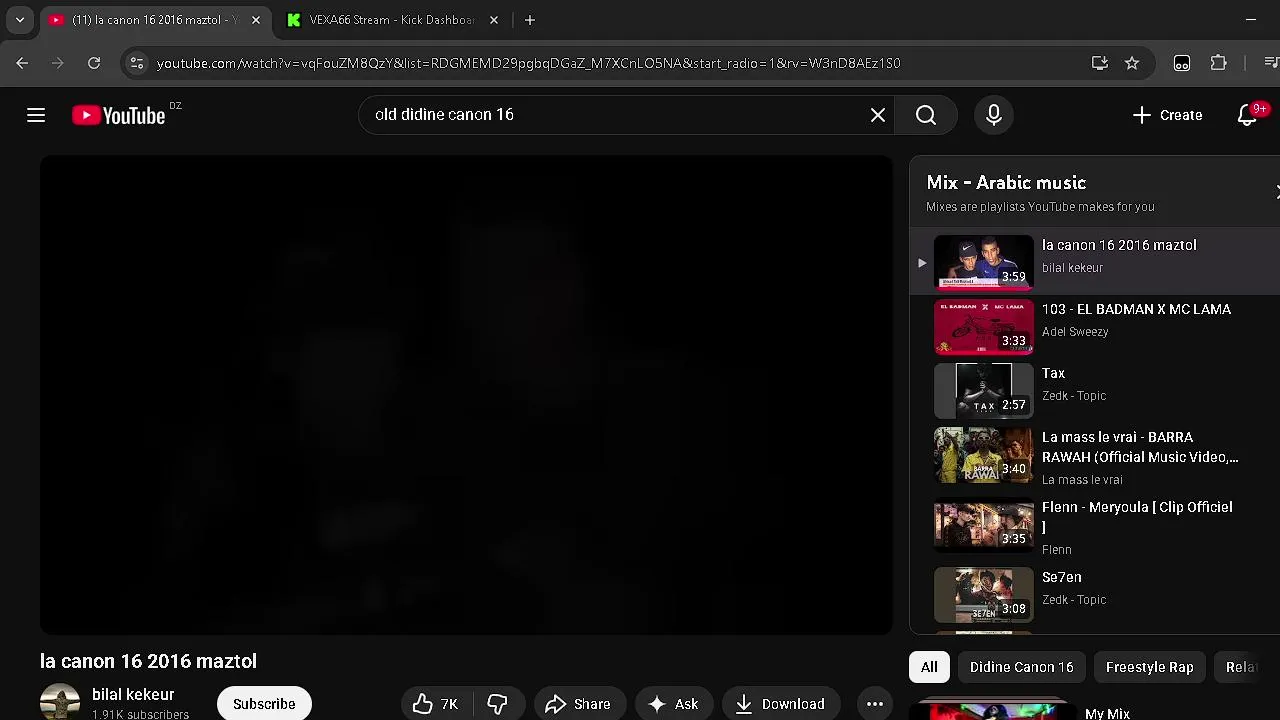Bookmark this page with star icon

pyautogui.click(x=1132, y=63)
